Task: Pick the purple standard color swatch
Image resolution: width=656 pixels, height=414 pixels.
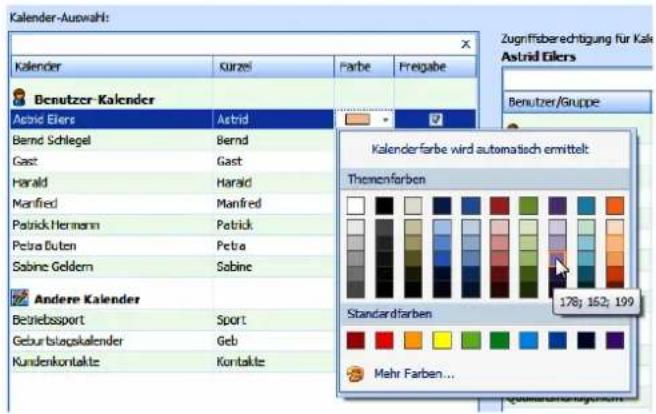Action: [615, 340]
